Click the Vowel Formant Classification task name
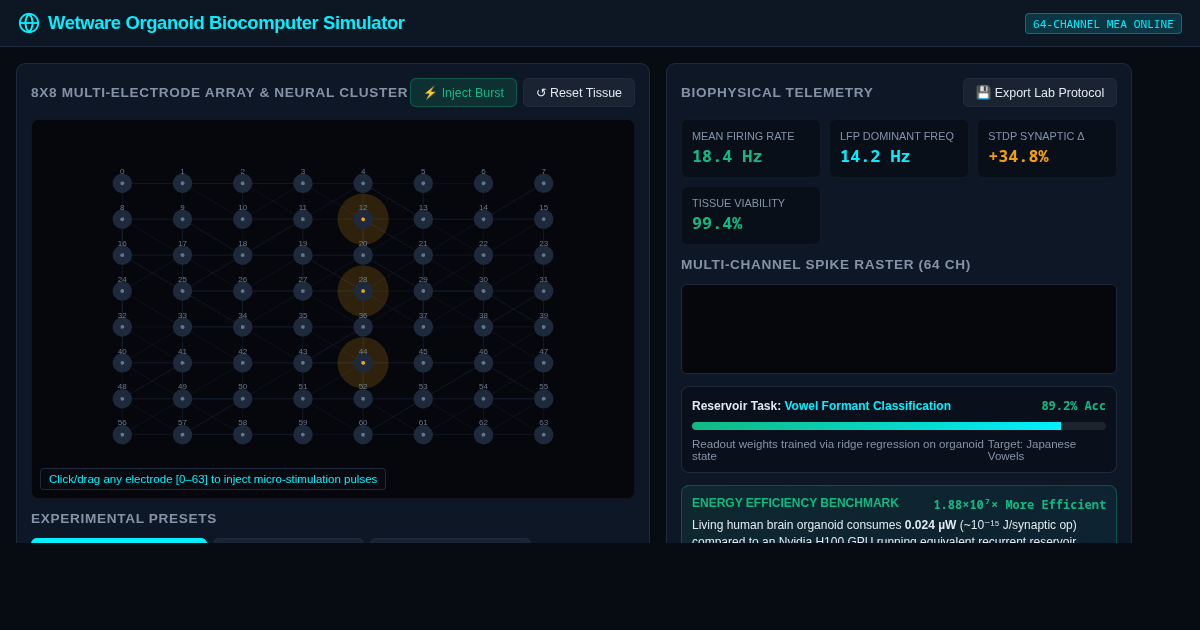1200x630 pixels. pos(868,406)
